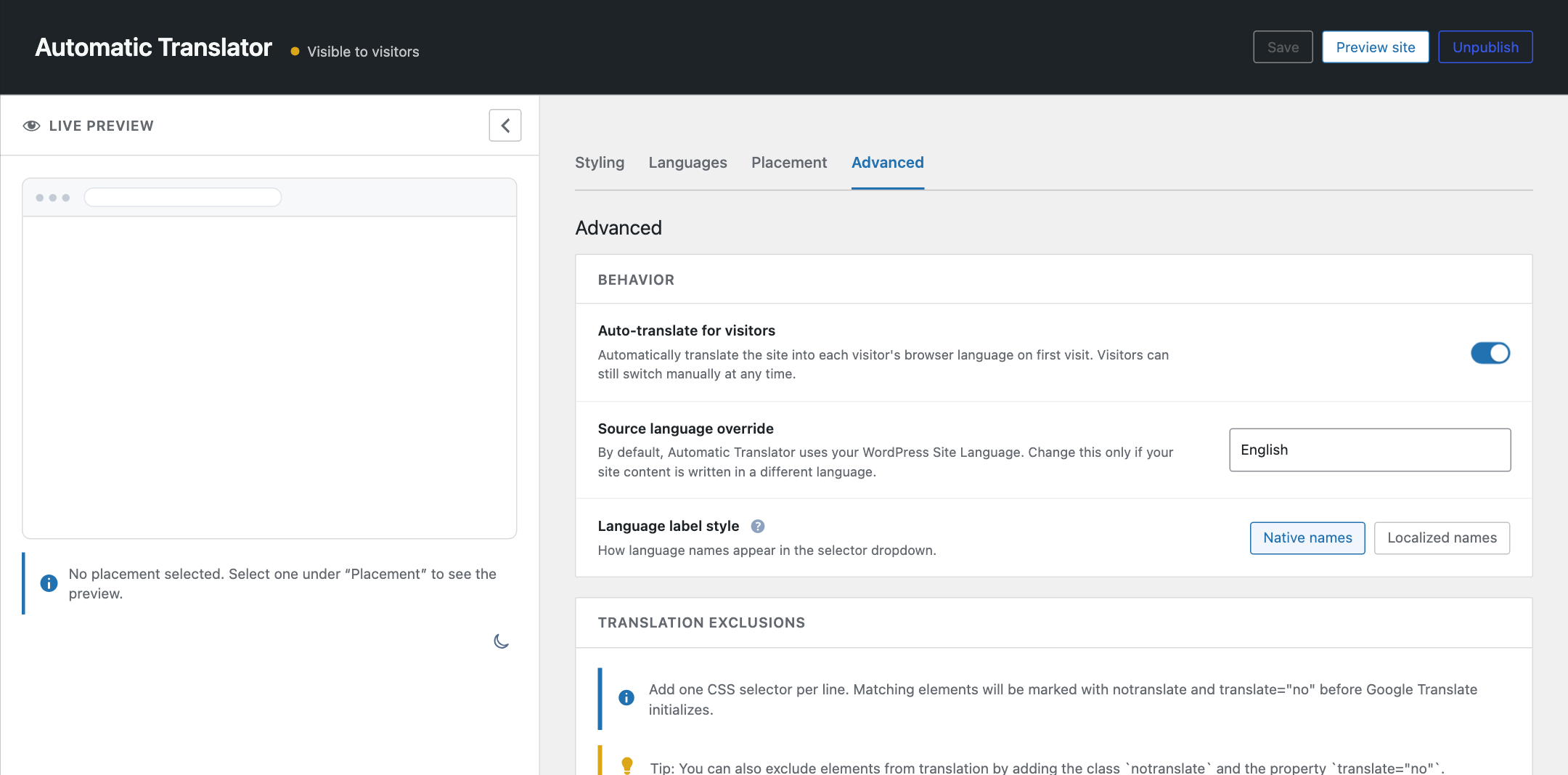This screenshot has height=775, width=1568.
Task: Click 'Language label style' label
Action: (x=668, y=526)
